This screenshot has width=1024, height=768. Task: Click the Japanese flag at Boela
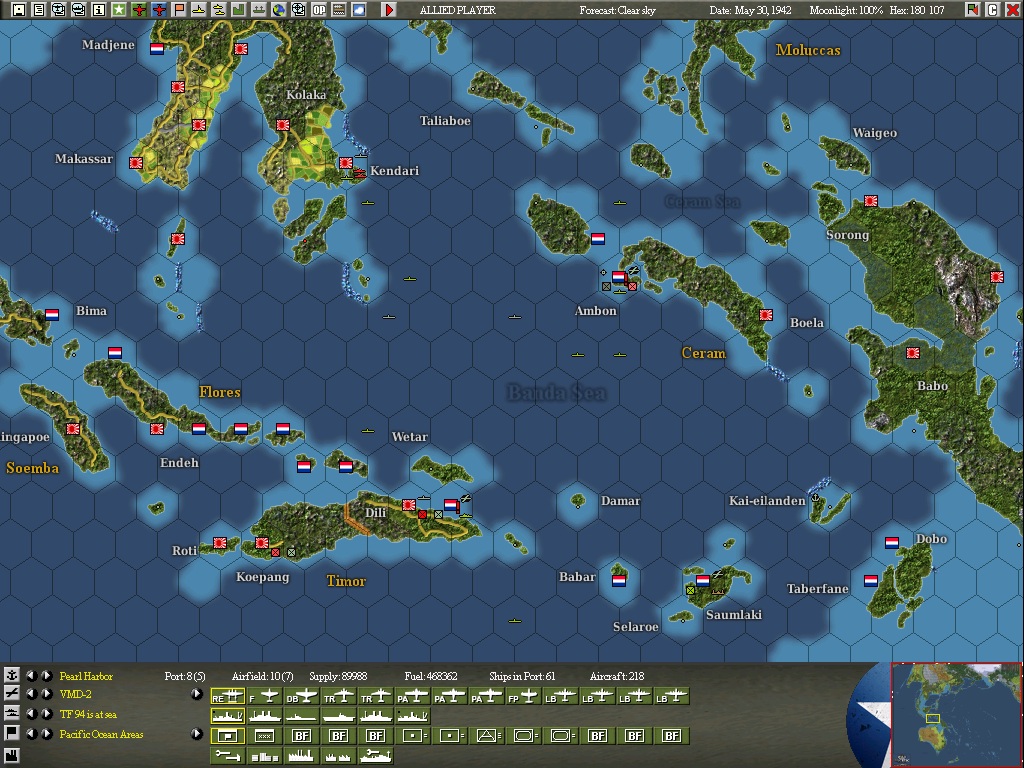[766, 315]
